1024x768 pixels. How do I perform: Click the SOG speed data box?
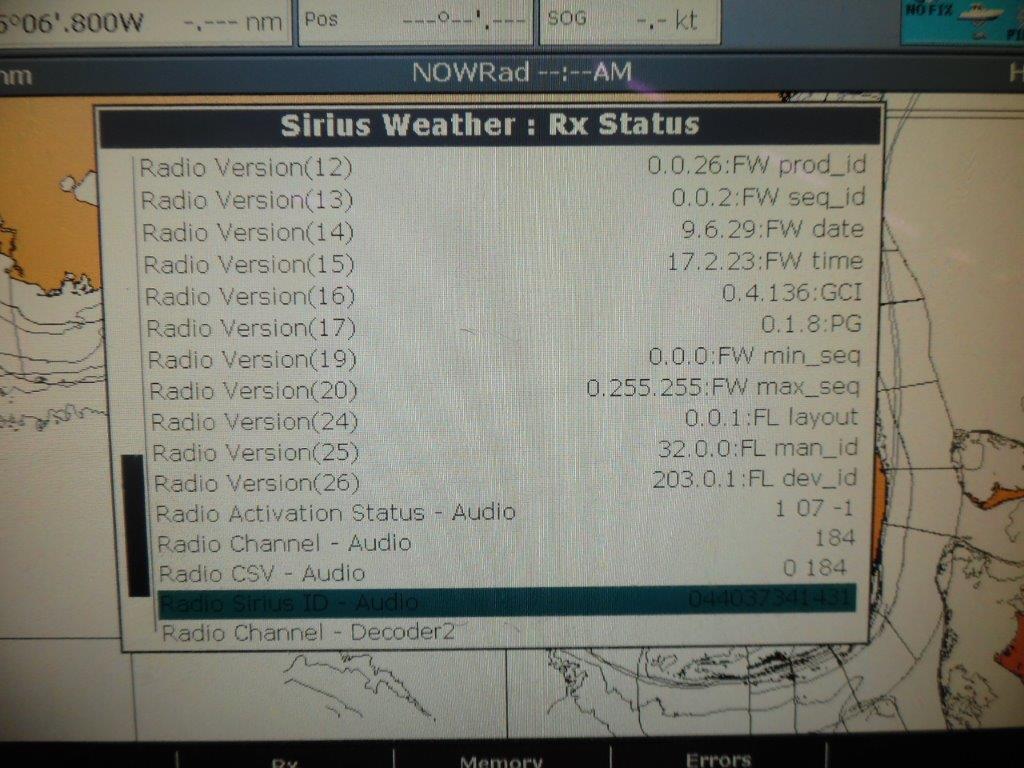click(x=630, y=22)
